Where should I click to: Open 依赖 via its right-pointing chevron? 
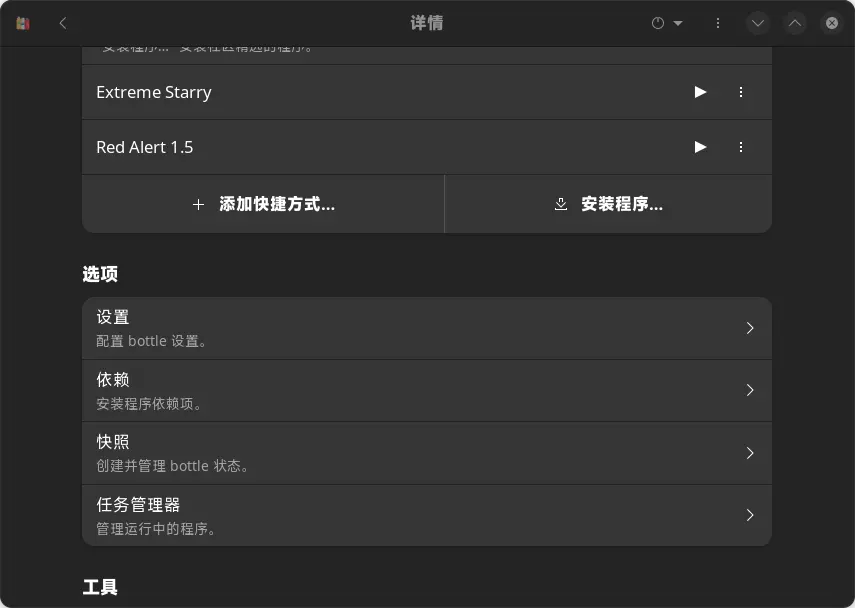pos(750,390)
